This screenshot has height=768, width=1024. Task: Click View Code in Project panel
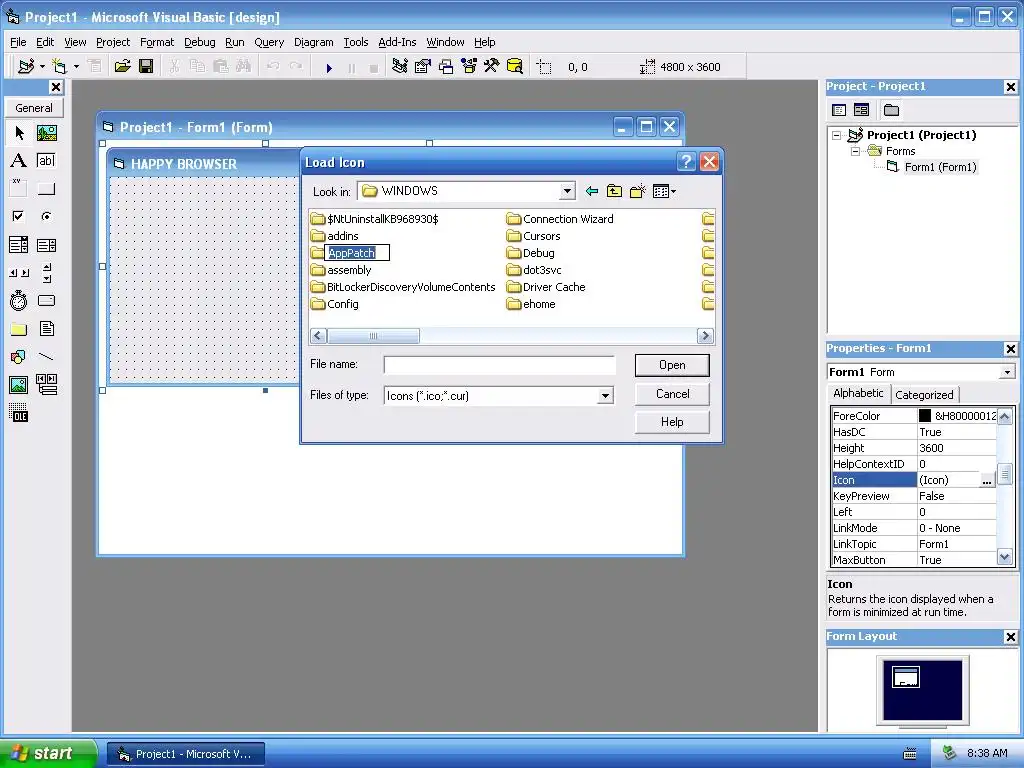click(839, 110)
